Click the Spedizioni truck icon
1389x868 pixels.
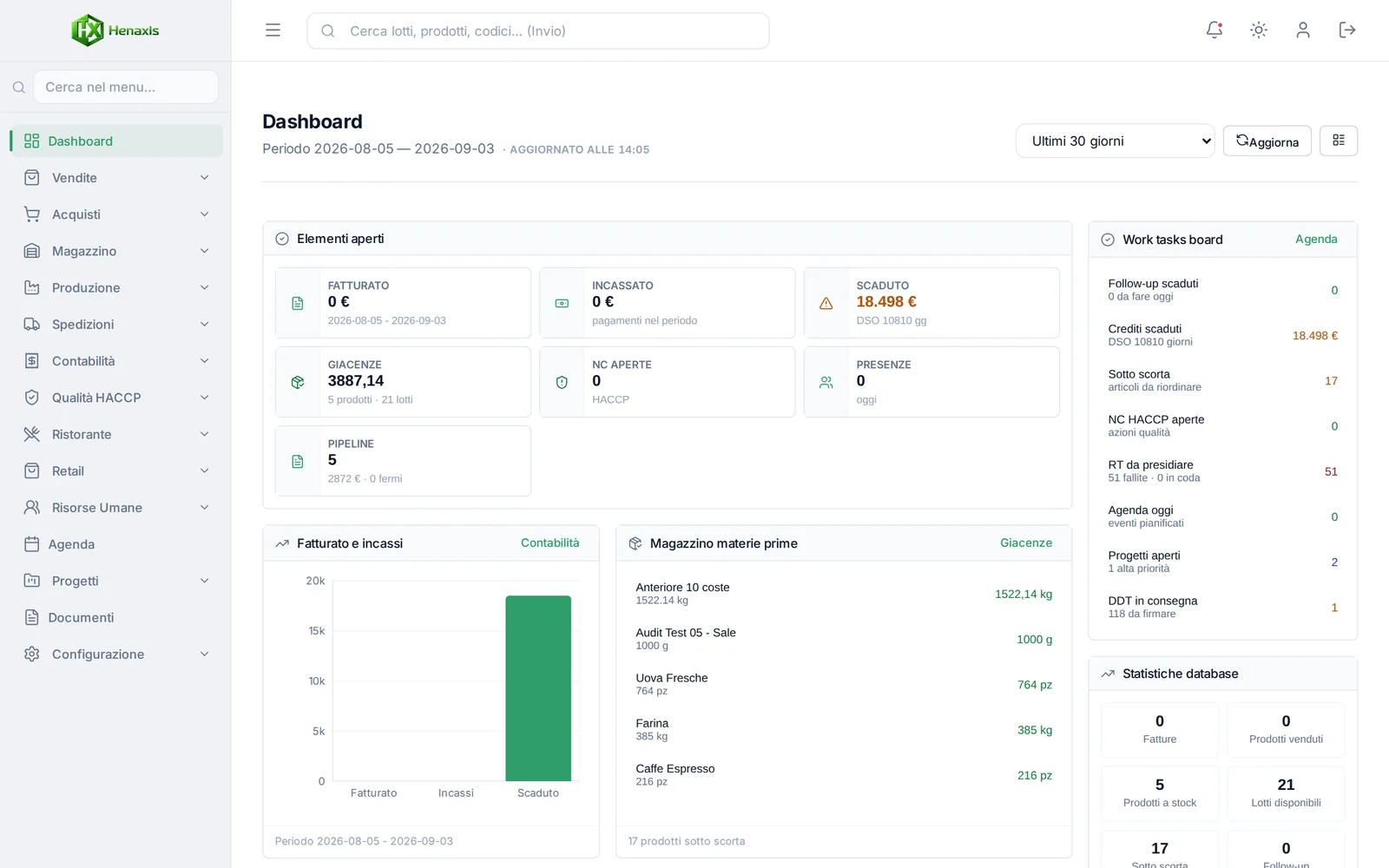tap(32, 324)
